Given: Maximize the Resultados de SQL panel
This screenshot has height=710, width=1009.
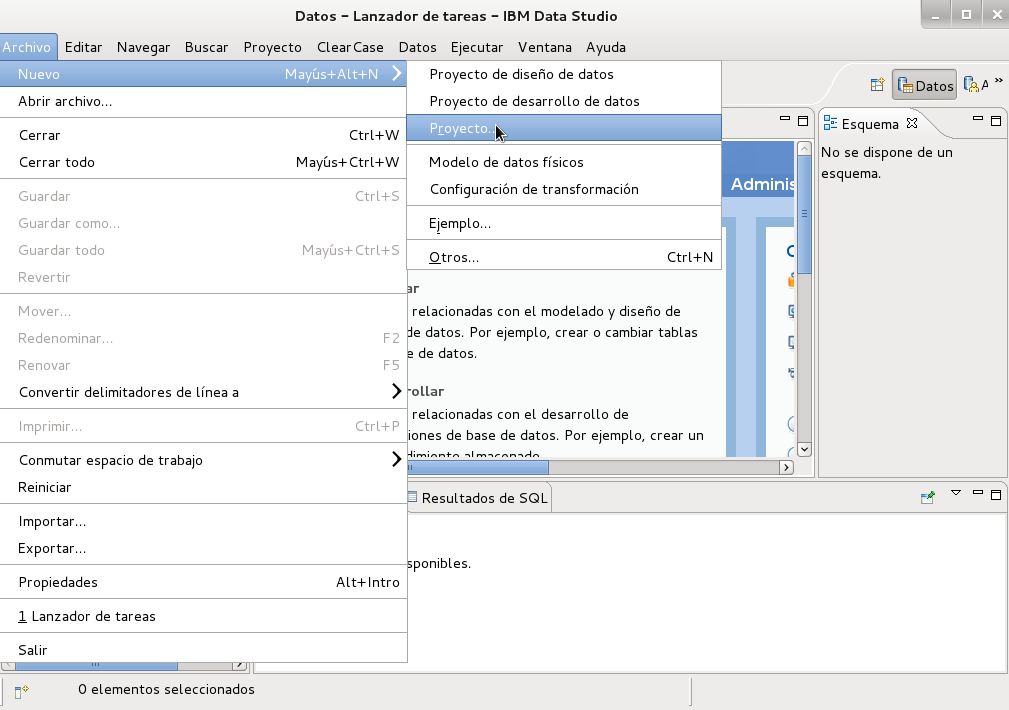Looking at the screenshot, I should click(x=995, y=494).
